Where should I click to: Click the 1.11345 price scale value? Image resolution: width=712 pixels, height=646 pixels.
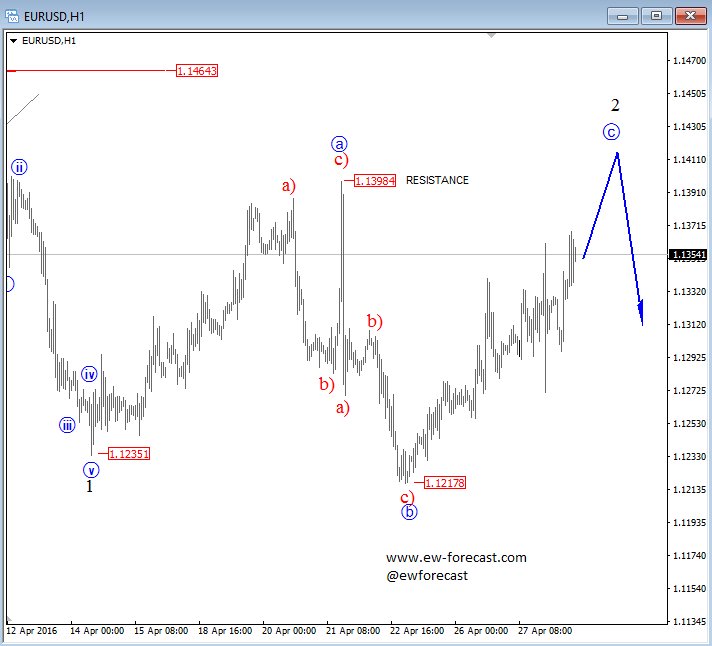click(x=689, y=621)
